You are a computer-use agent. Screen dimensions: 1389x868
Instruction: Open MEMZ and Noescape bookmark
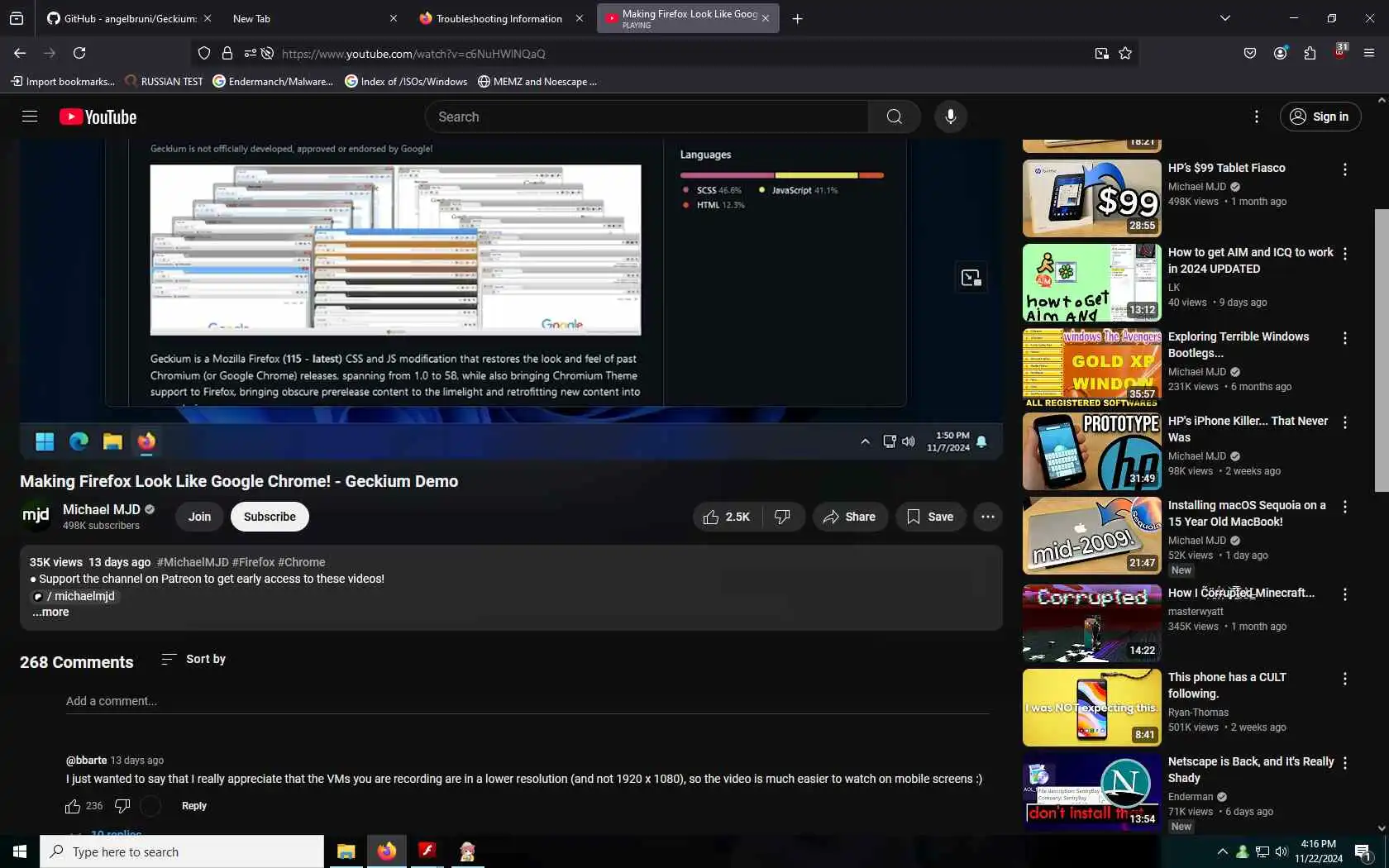[537, 81]
